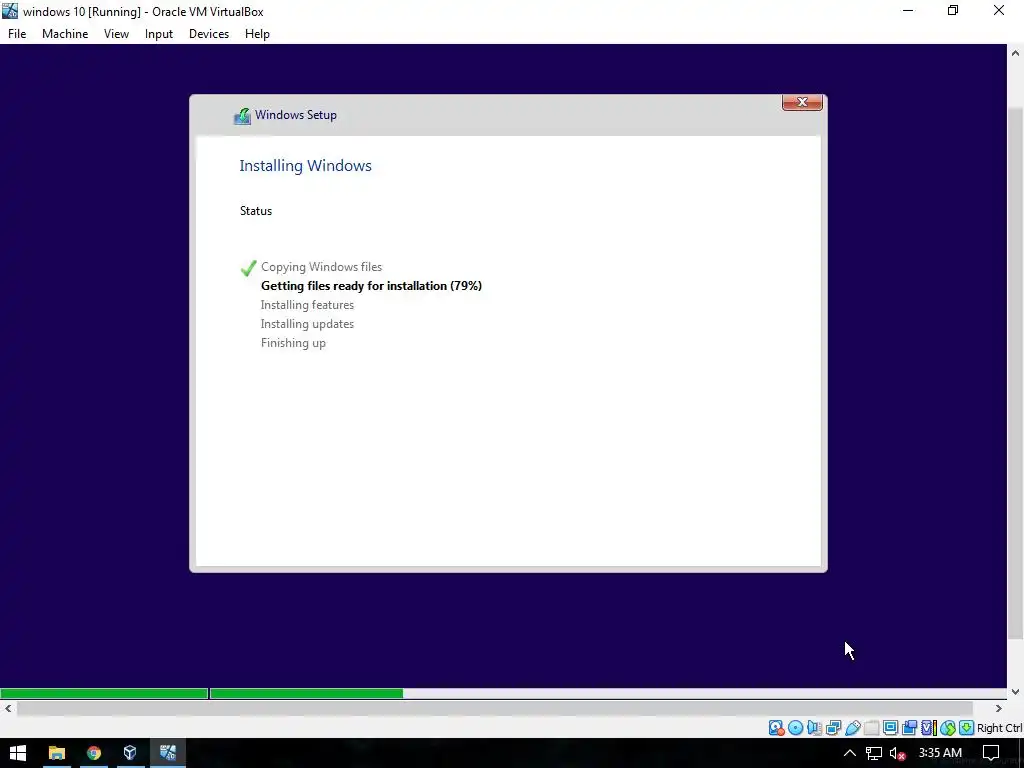
Task: Click the vertical scrollbar down arrow
Action: click(x=1015, y=692)
